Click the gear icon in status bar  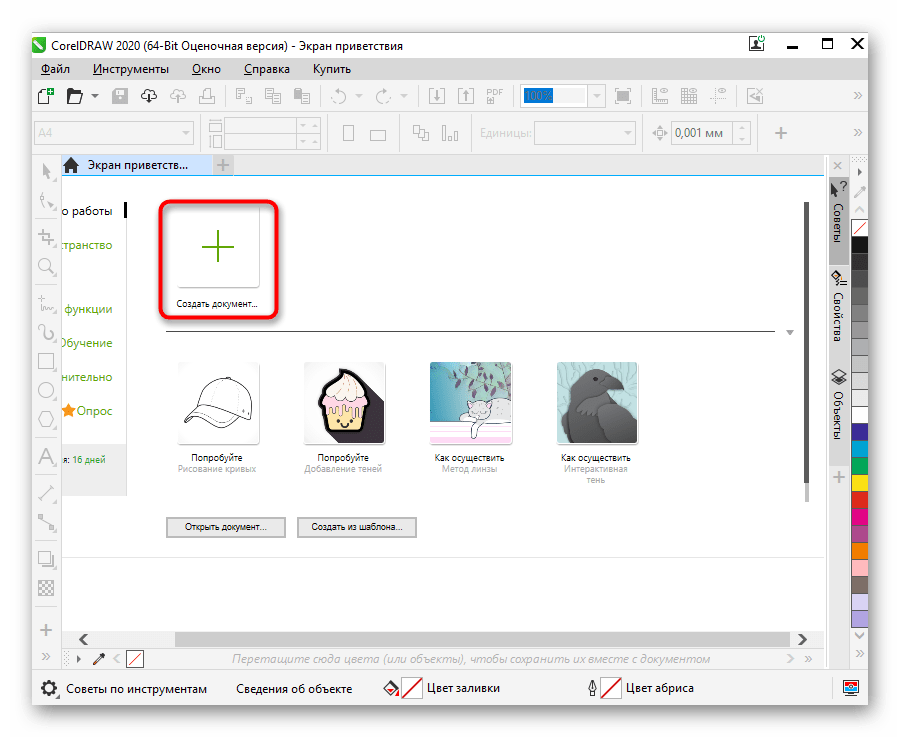49,688
